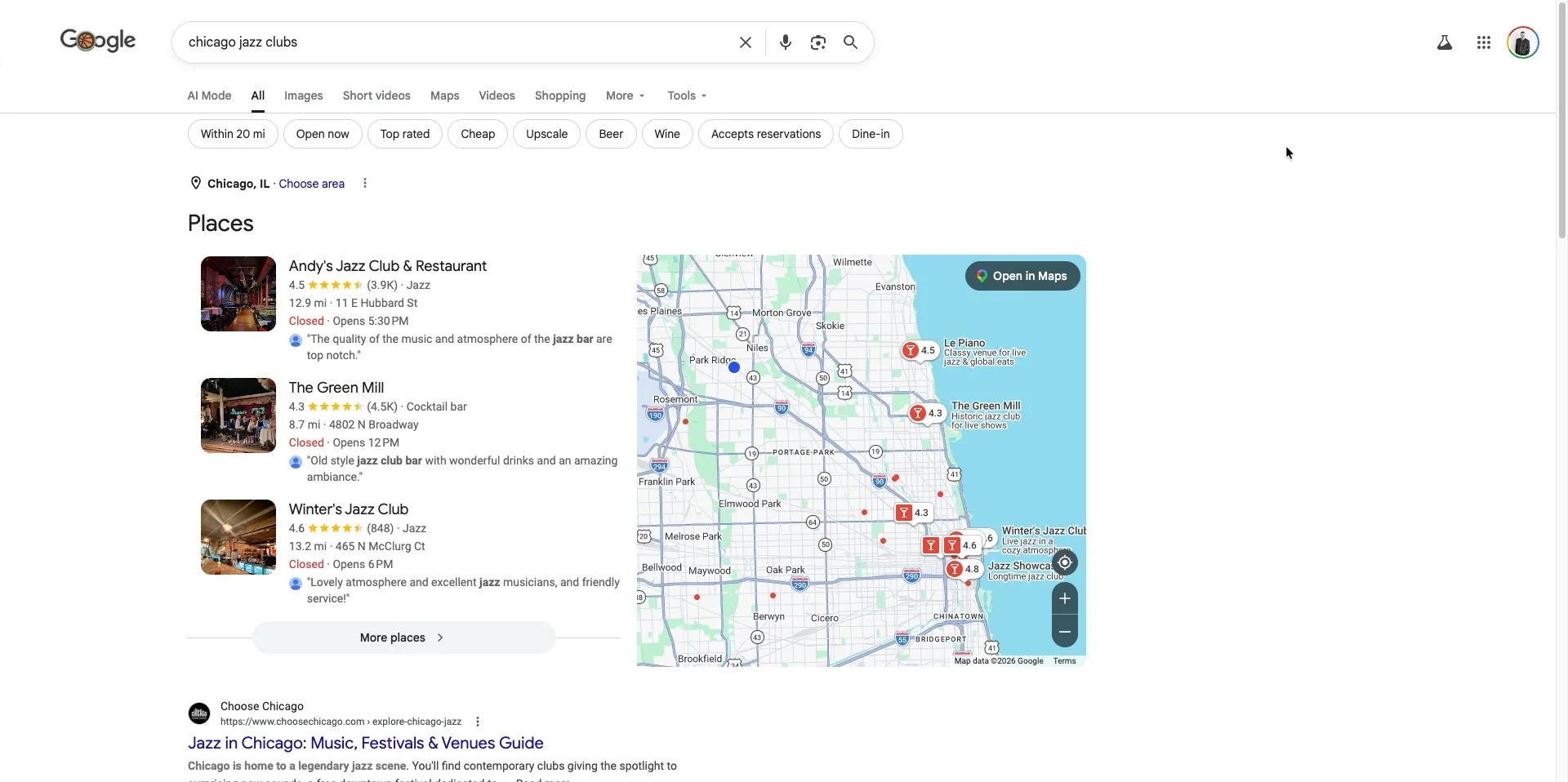Click the choosechicago.com URL breadcrumb

[x=341, y=722]
